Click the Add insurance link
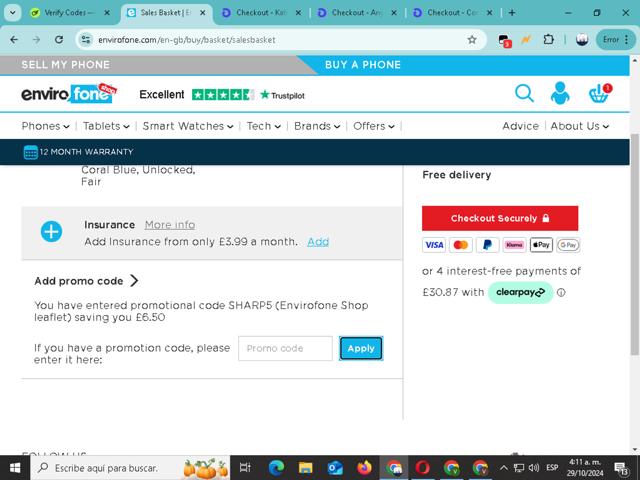This screenshot has height=480, width=640. pyautogui.click(x=318, y=242)
